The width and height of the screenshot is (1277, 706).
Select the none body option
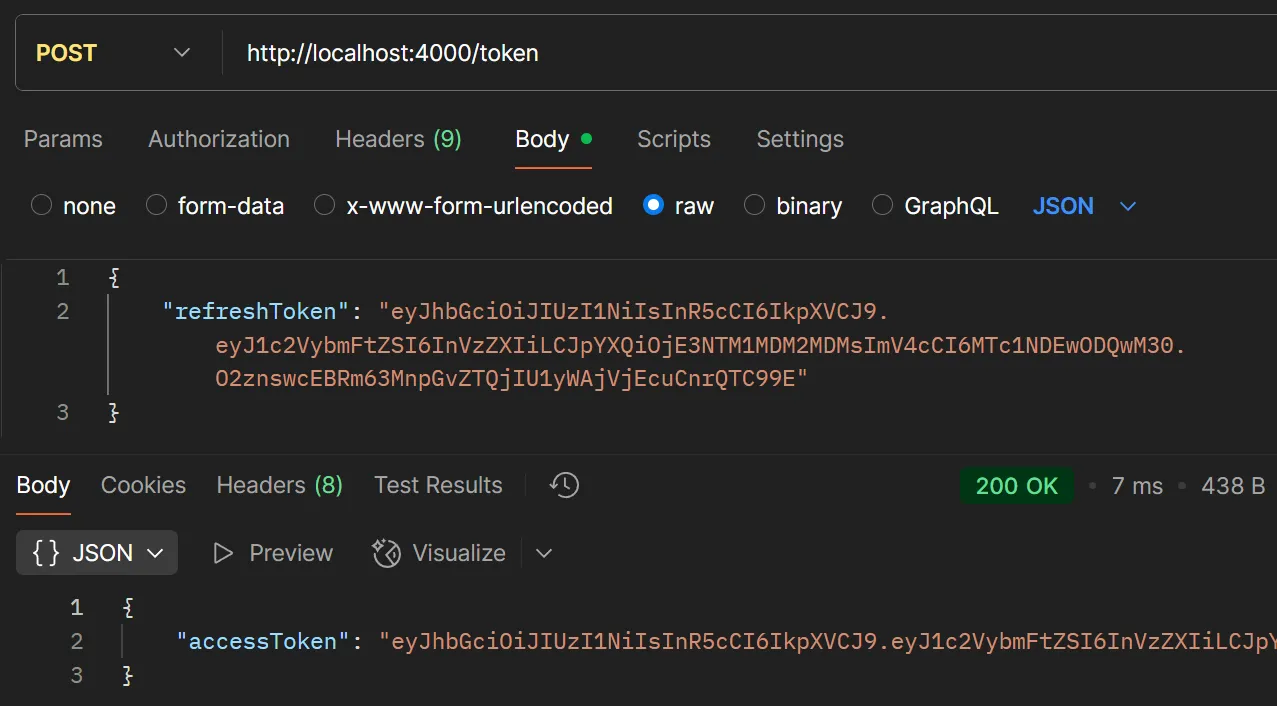click(x=41, y=205)
